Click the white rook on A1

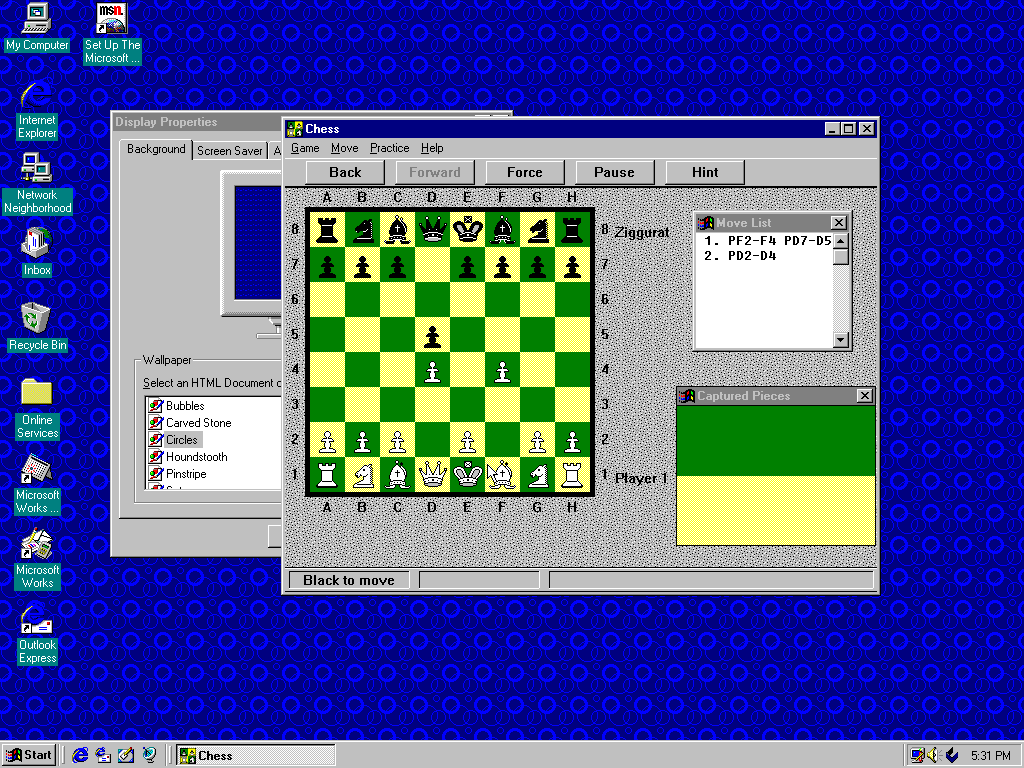327,475
